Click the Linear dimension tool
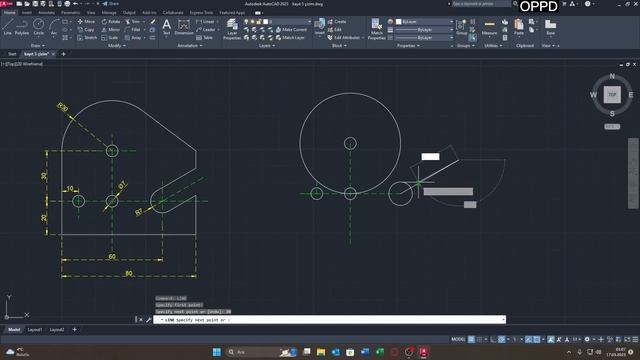This screenshot has width=640, height=360. 205,22
